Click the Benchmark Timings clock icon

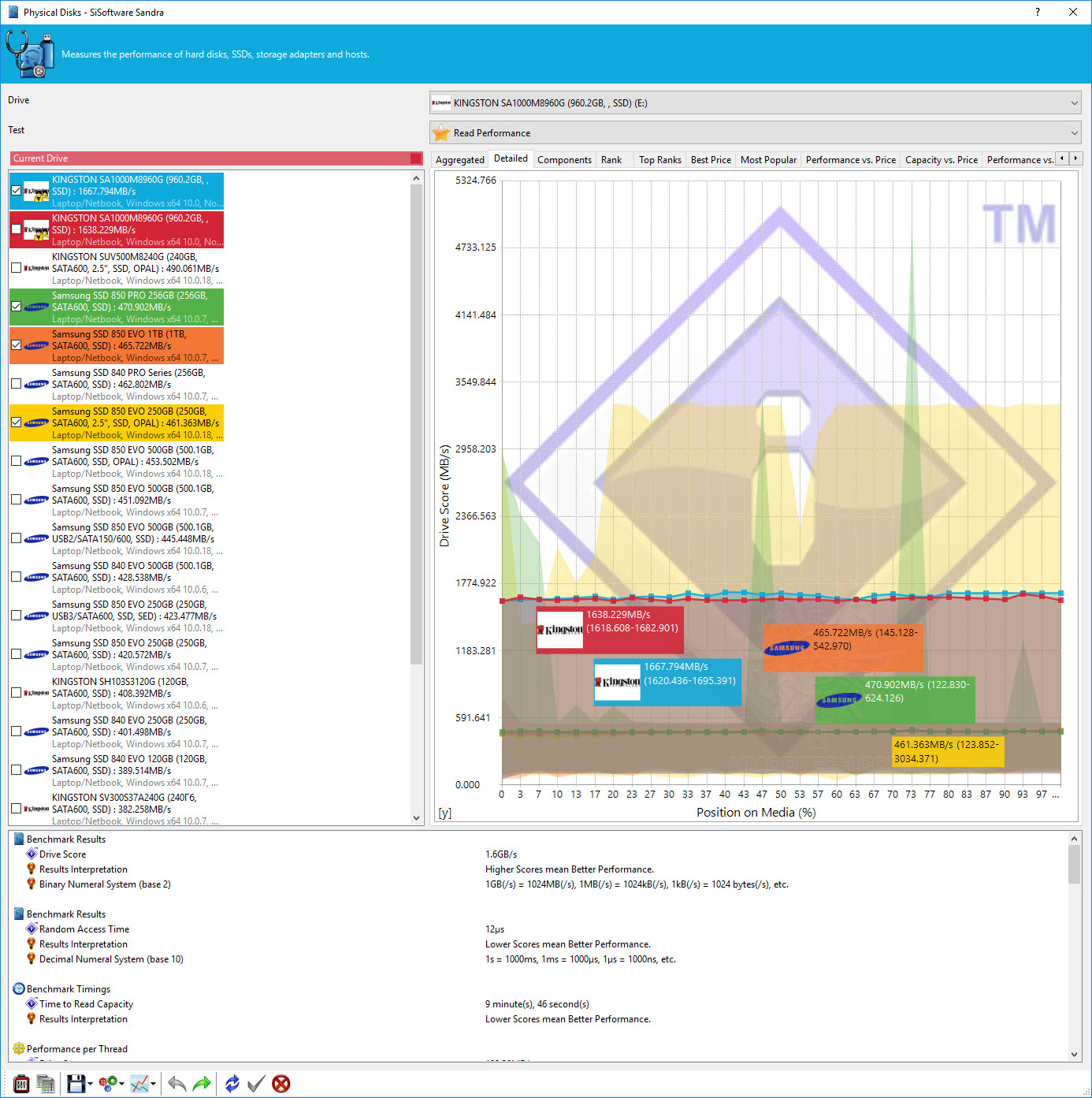(x=19, y=988)
